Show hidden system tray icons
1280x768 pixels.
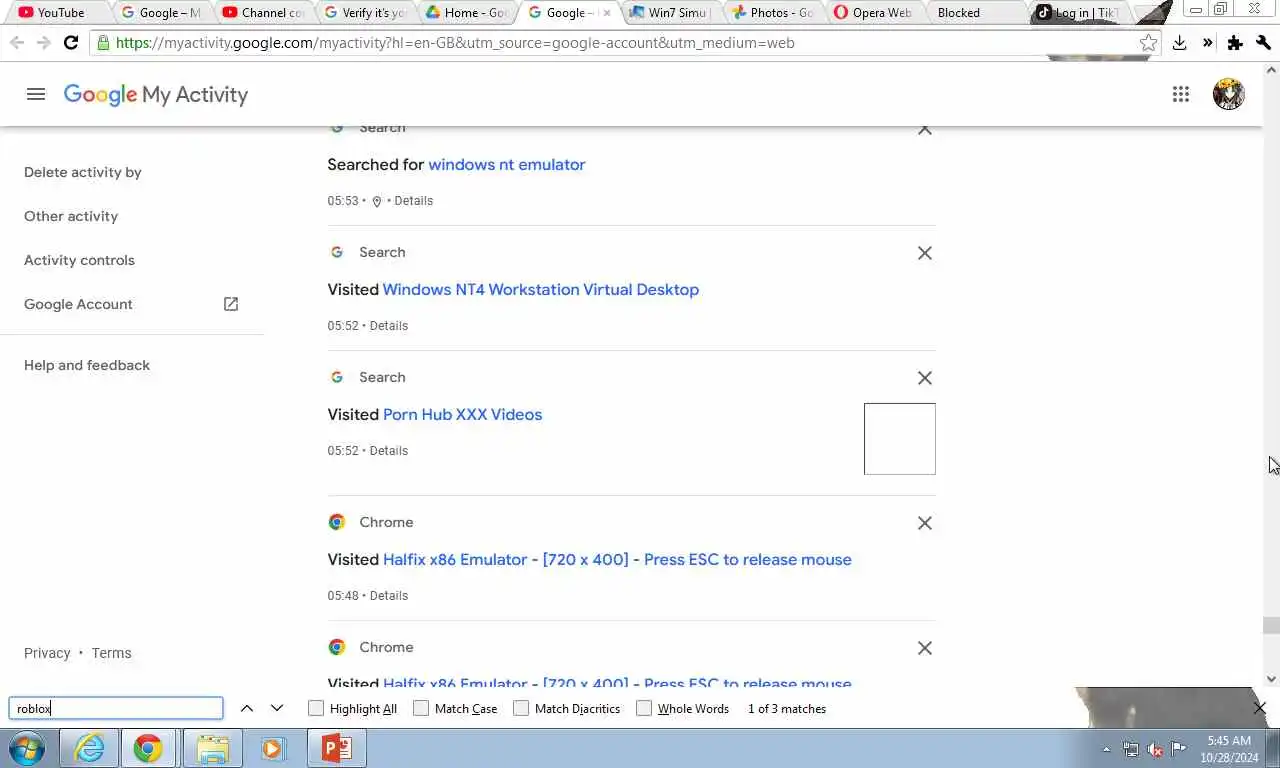1106,749
